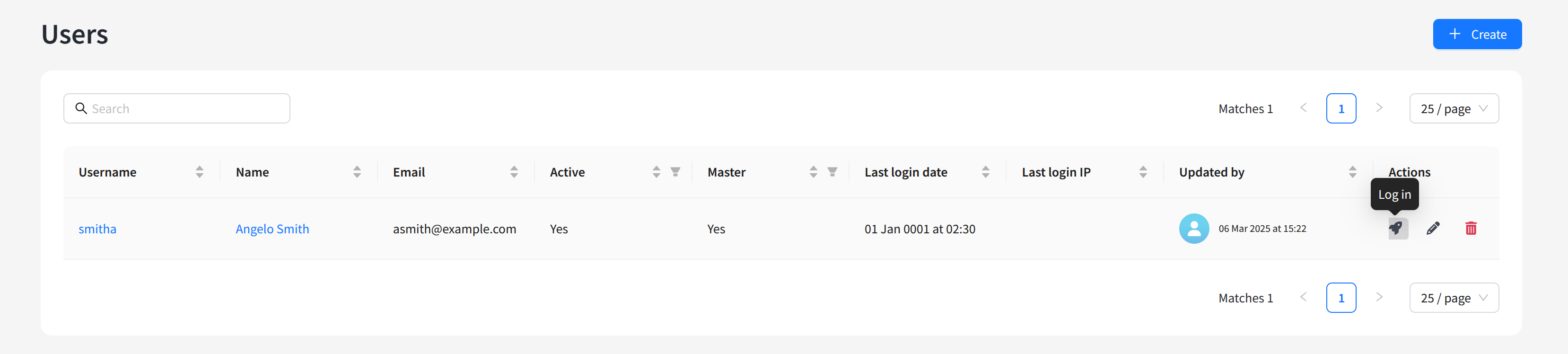1568x354 pixels.
Task: Click the Active column filter icon
Action: coord(675,172)
